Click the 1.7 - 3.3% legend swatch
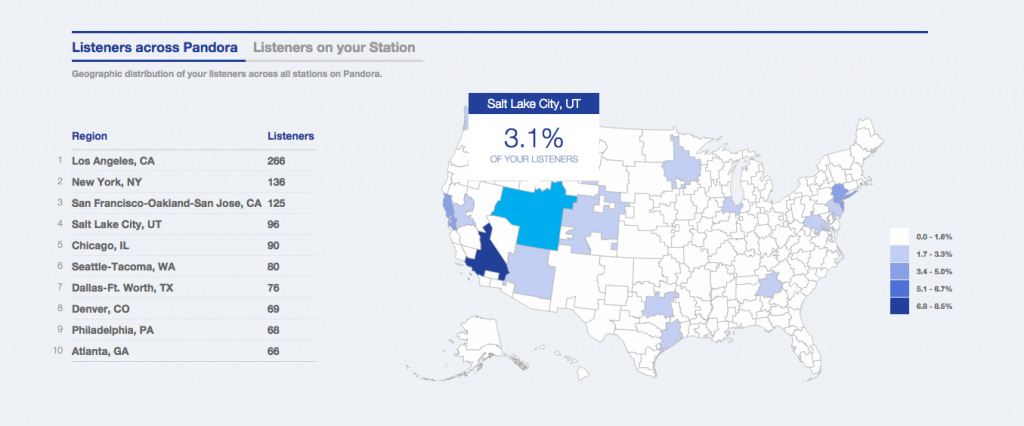The image size is (1024, 426). pyautogui.click(x=899, y=254)
